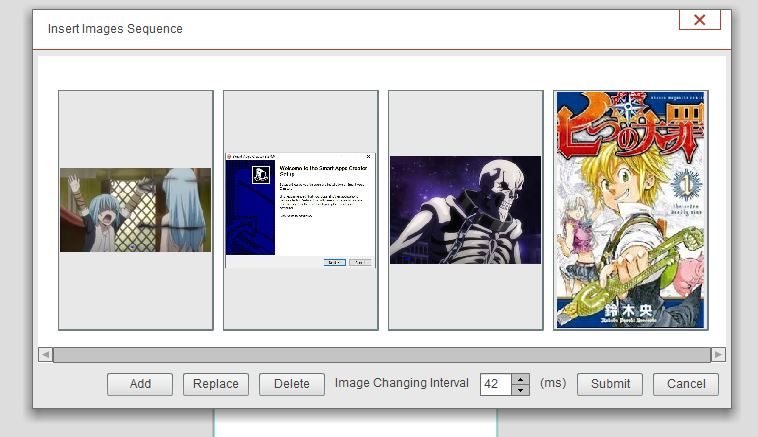Submit the image sequence
This screenshot has height=437, width=758.
point(610,384)
